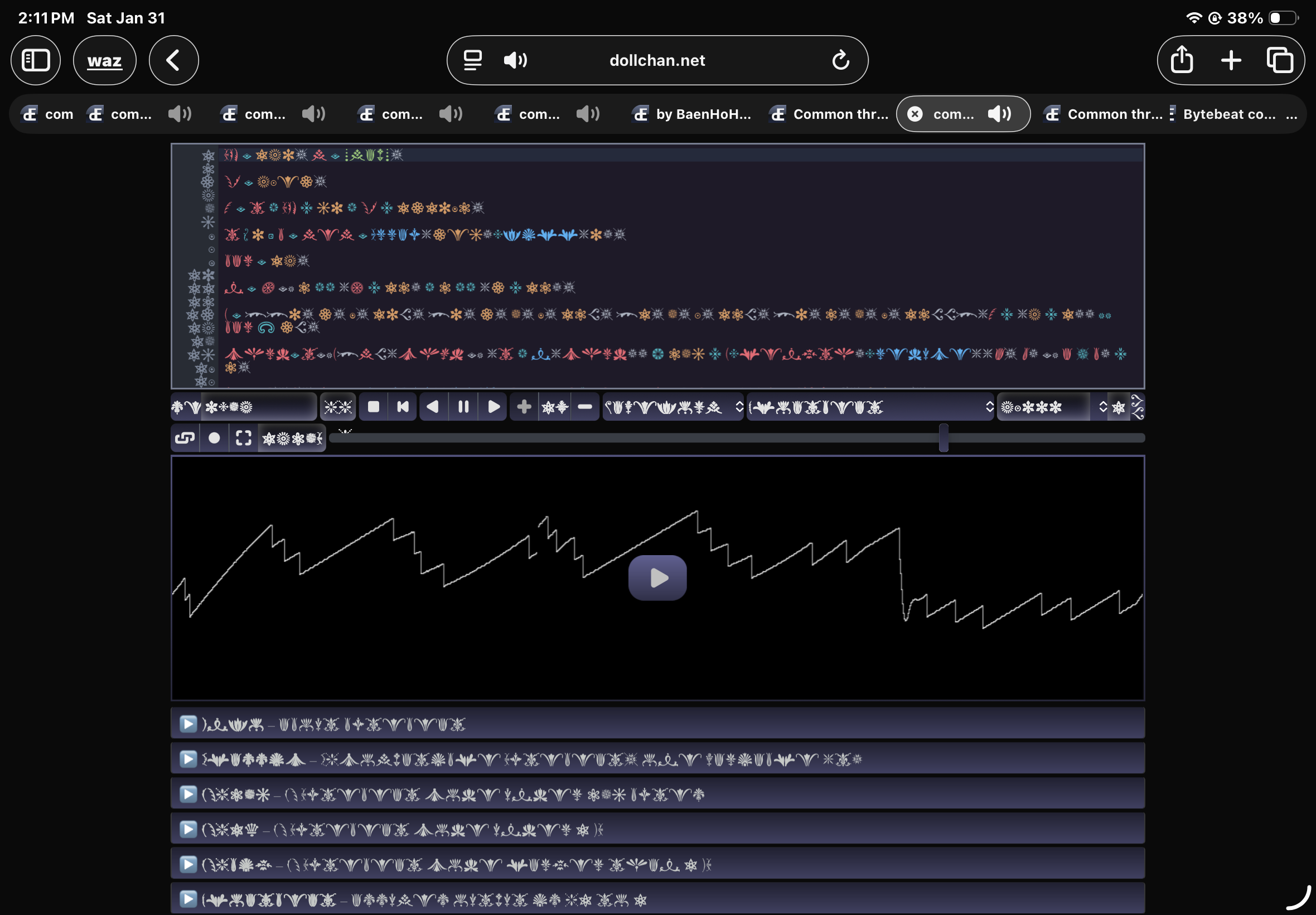Viewport: 1316px width, 915px height.
Task: Mute audio via address bar speaker icon
Action: pyautogui.click(x=515, y=60)
